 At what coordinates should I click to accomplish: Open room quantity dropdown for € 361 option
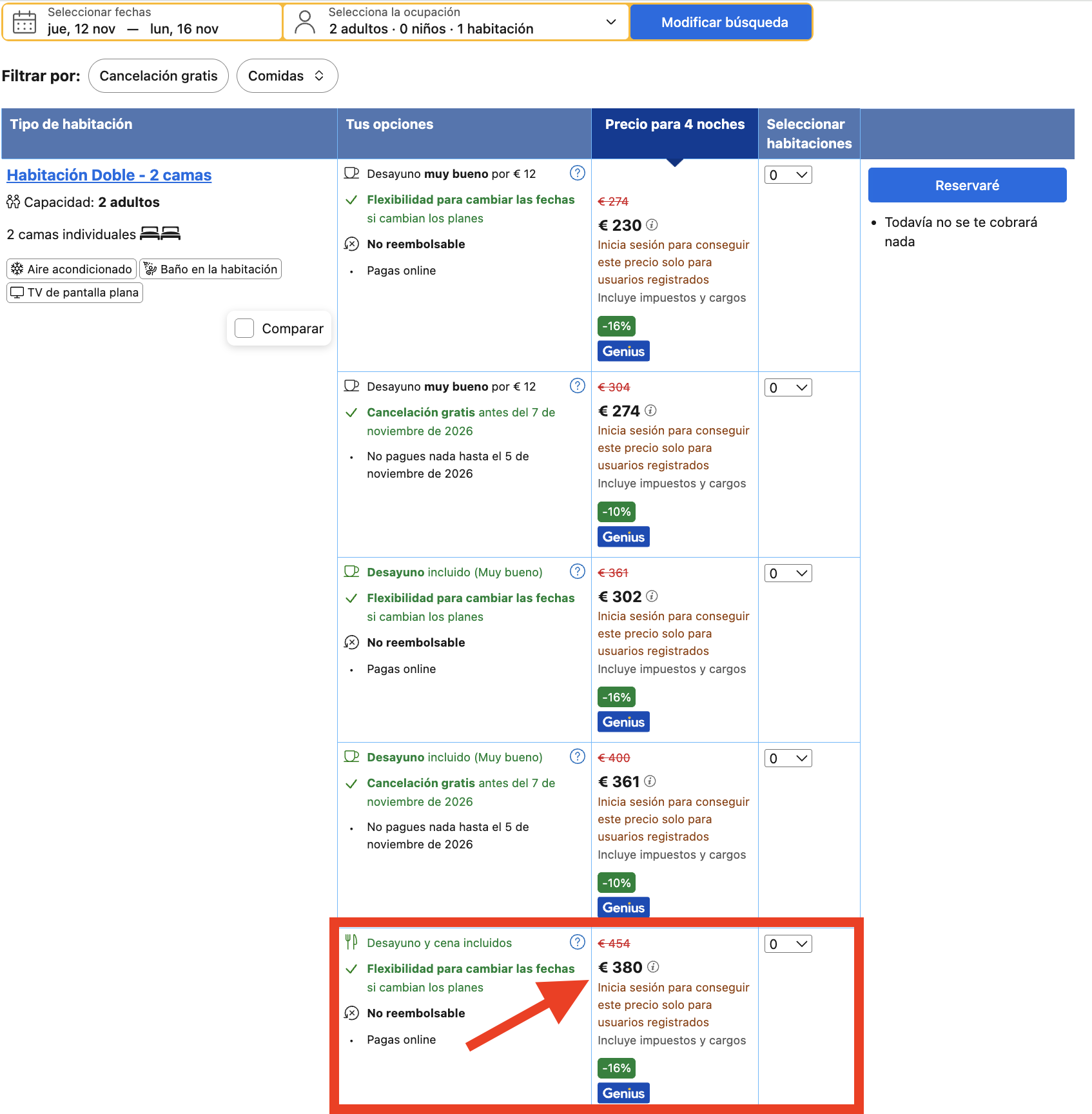click(788, 758)
